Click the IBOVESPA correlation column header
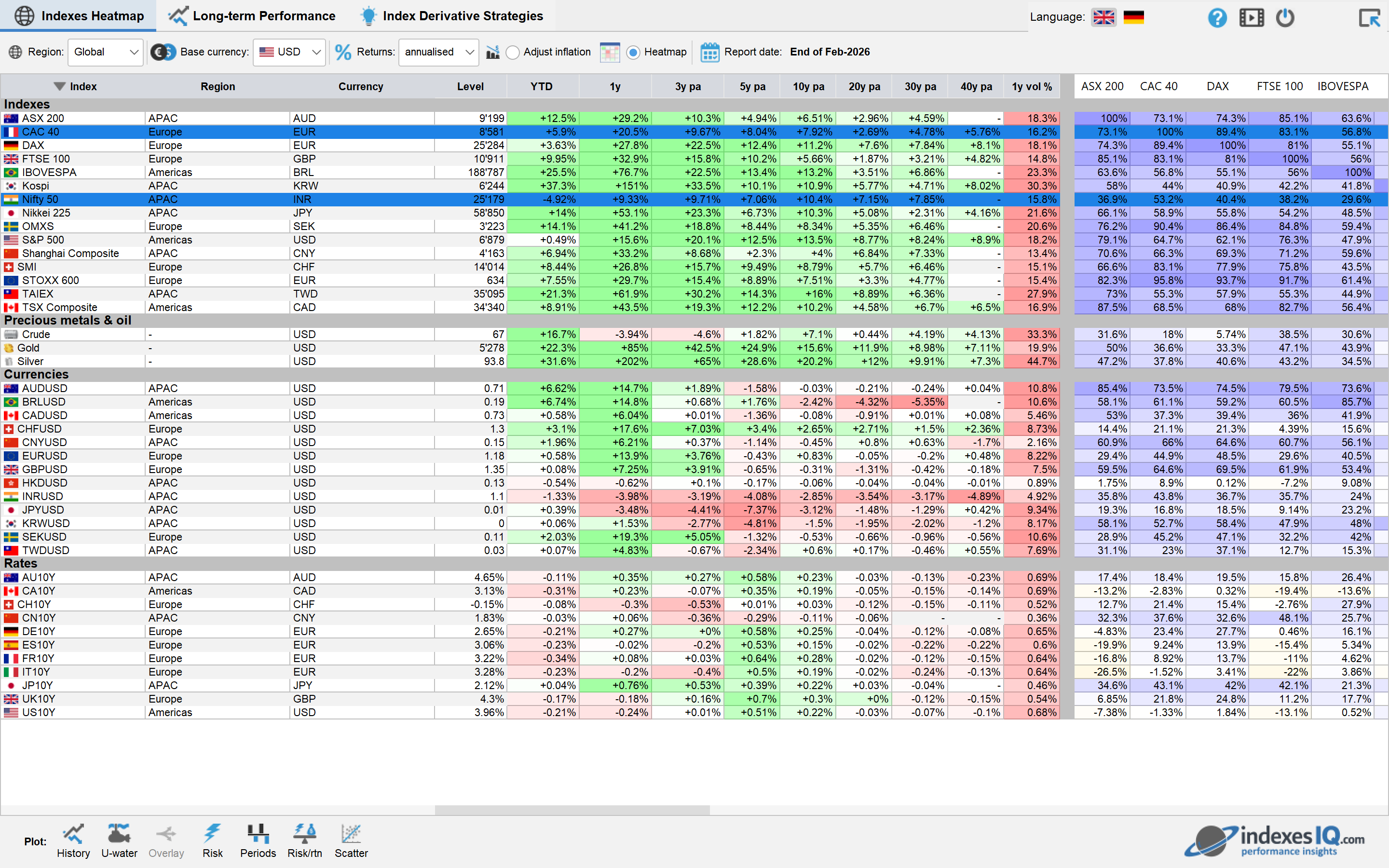1389x868 pixels. [x=1343, y=87]
